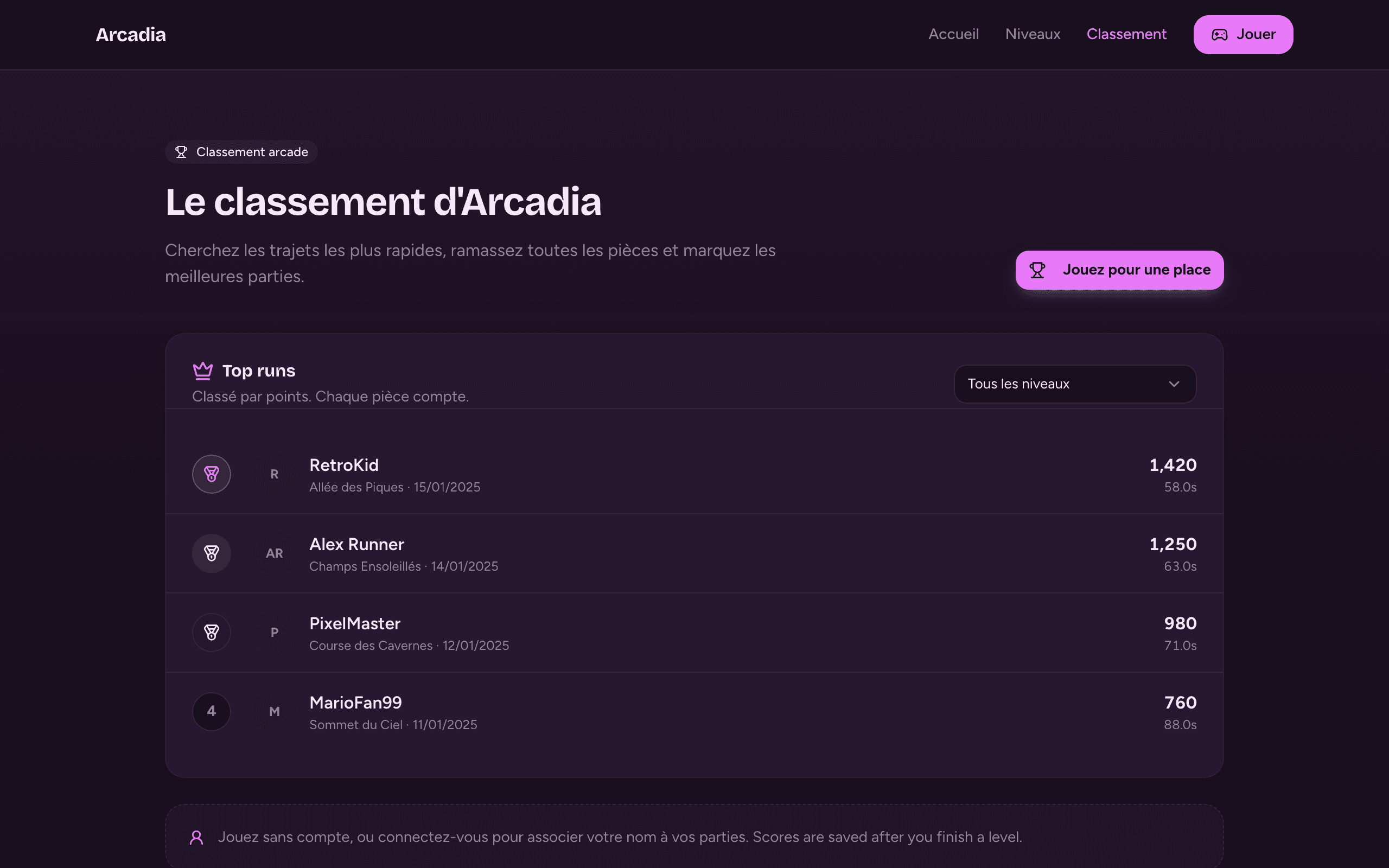Click the gamepad icon in Jouer
This screenshot has width=1389, height=868.
1219,34
